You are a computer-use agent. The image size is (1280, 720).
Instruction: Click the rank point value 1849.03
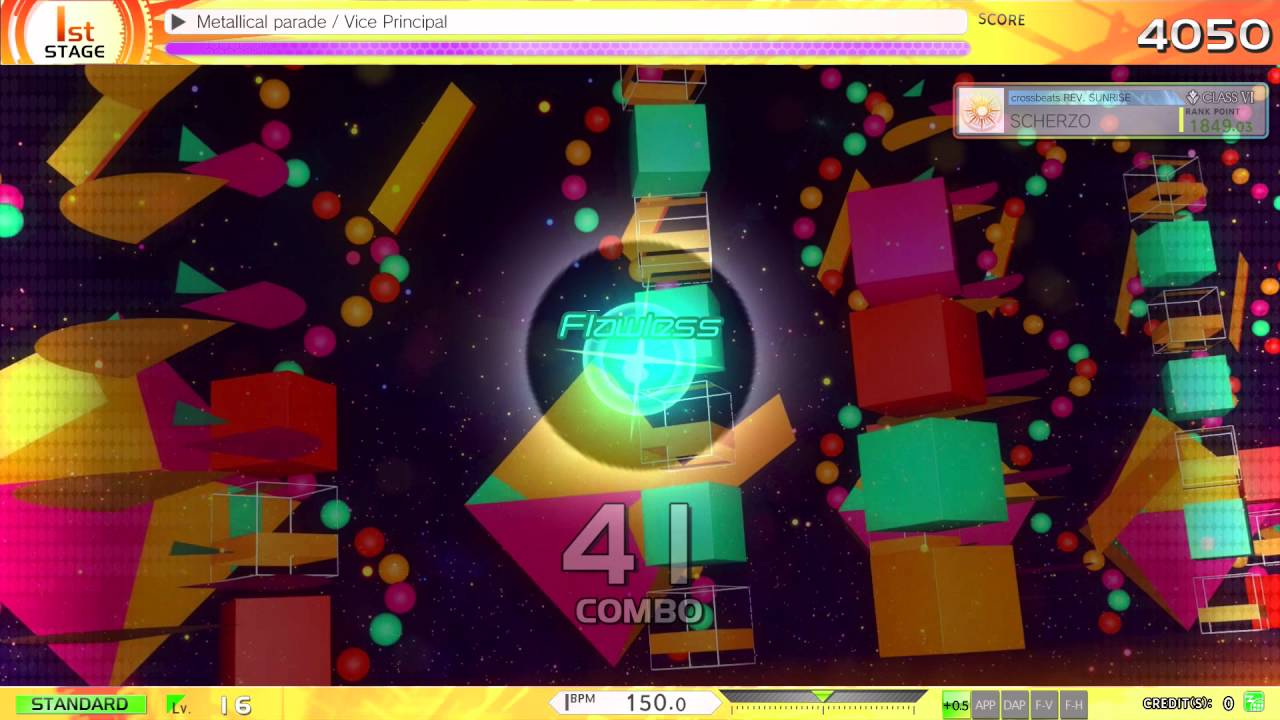tap(1220, 126)
